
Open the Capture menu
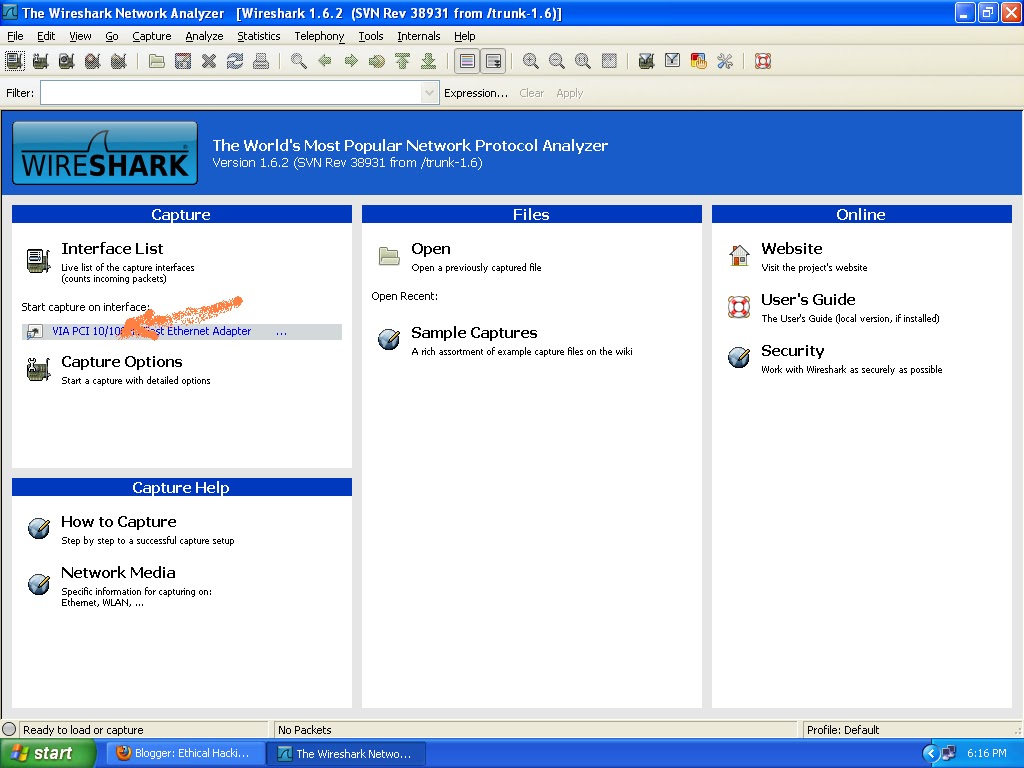[x=152, y=36]
